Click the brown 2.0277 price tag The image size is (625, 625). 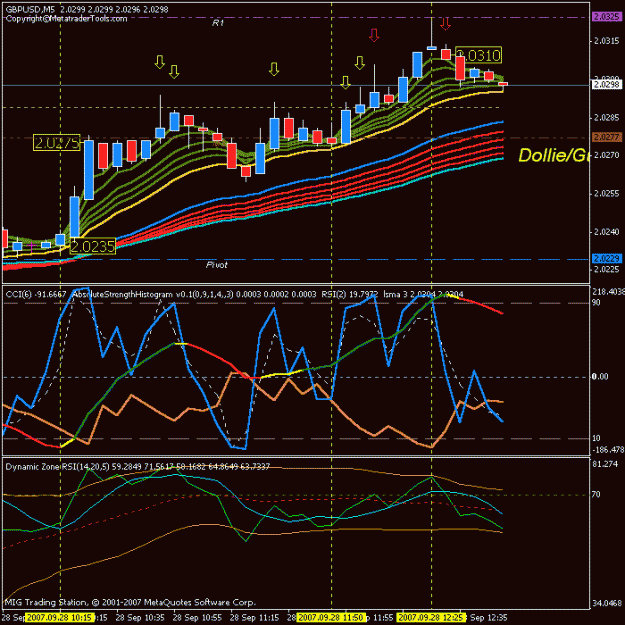(x=607, y=137)
